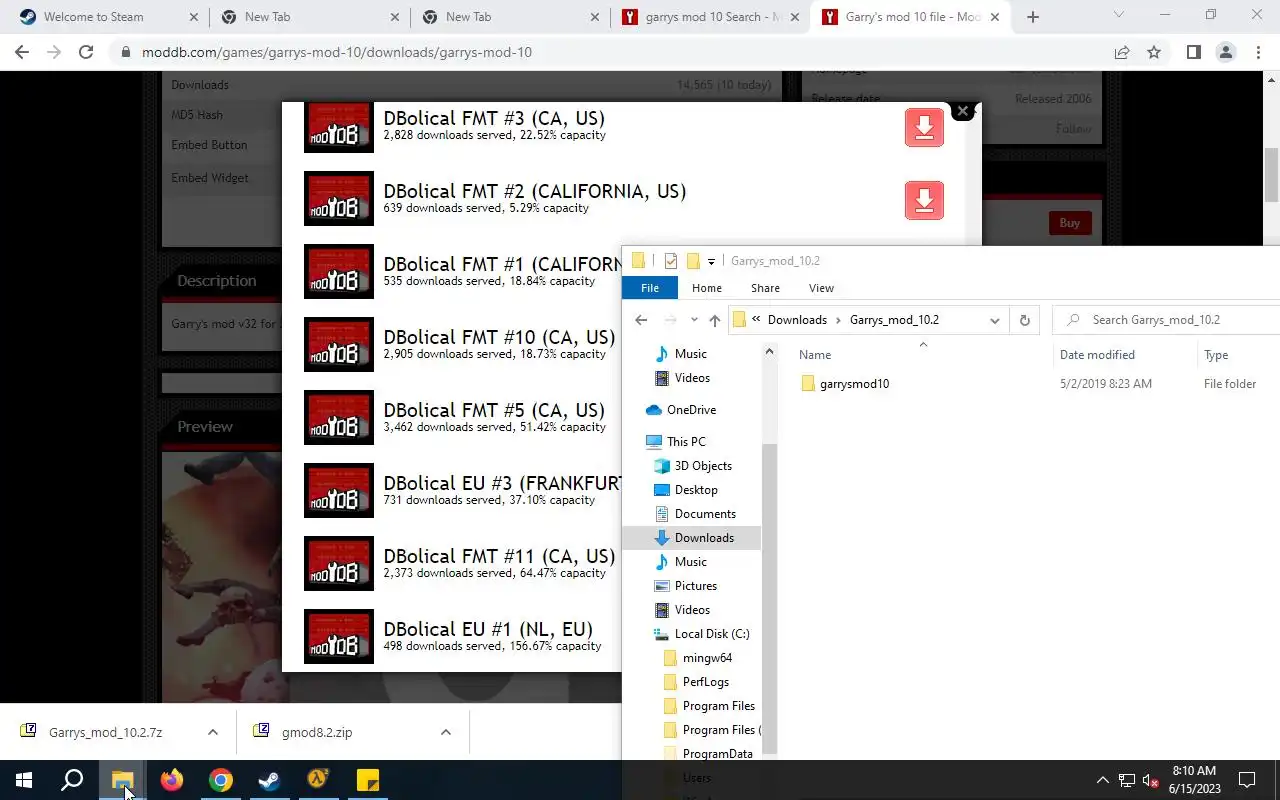Open 3D Objects in navigation pane
1280x800 pixels.
tap(703, 466)
